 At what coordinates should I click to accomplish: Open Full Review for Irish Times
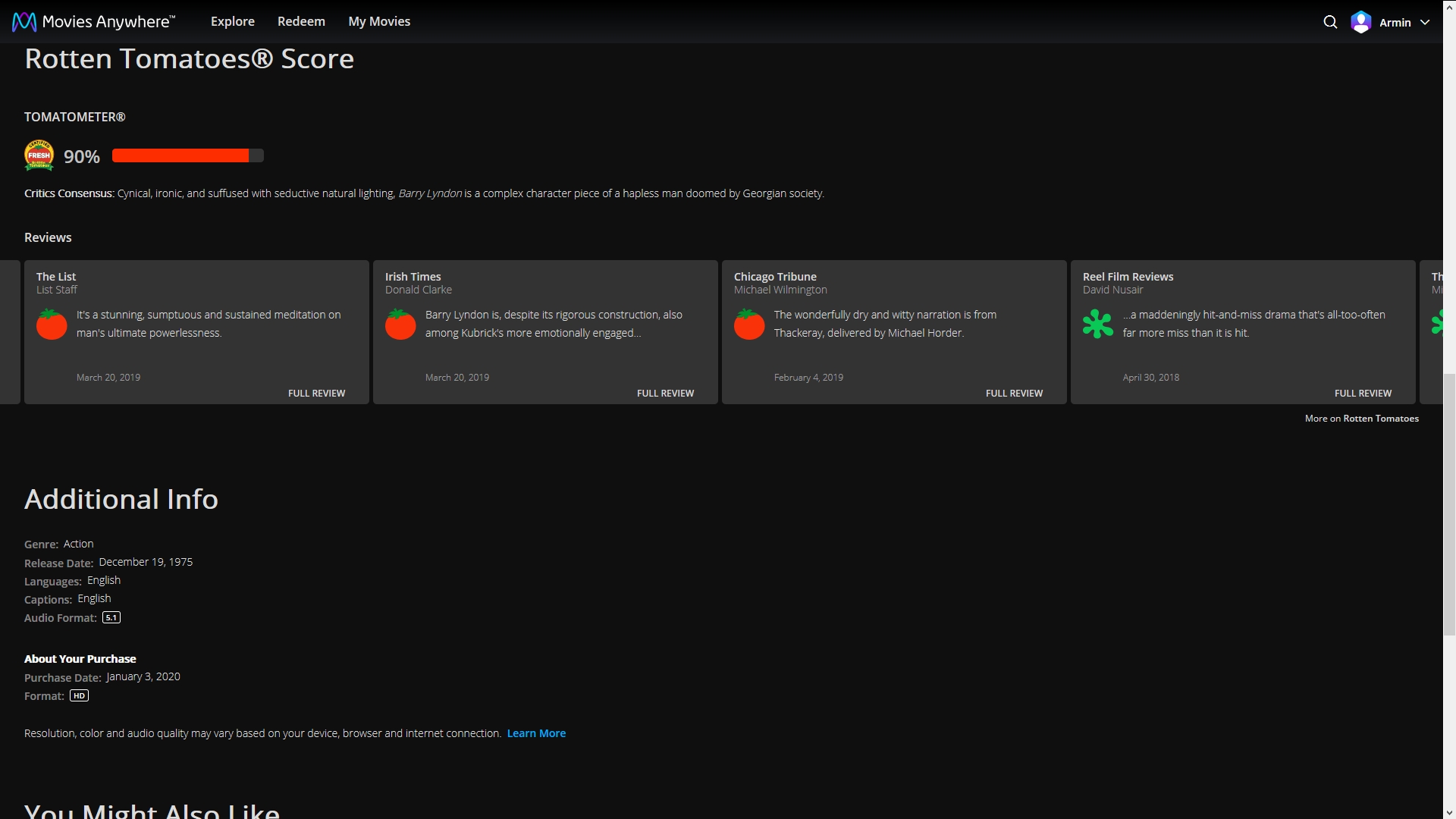tap(665, 393)
